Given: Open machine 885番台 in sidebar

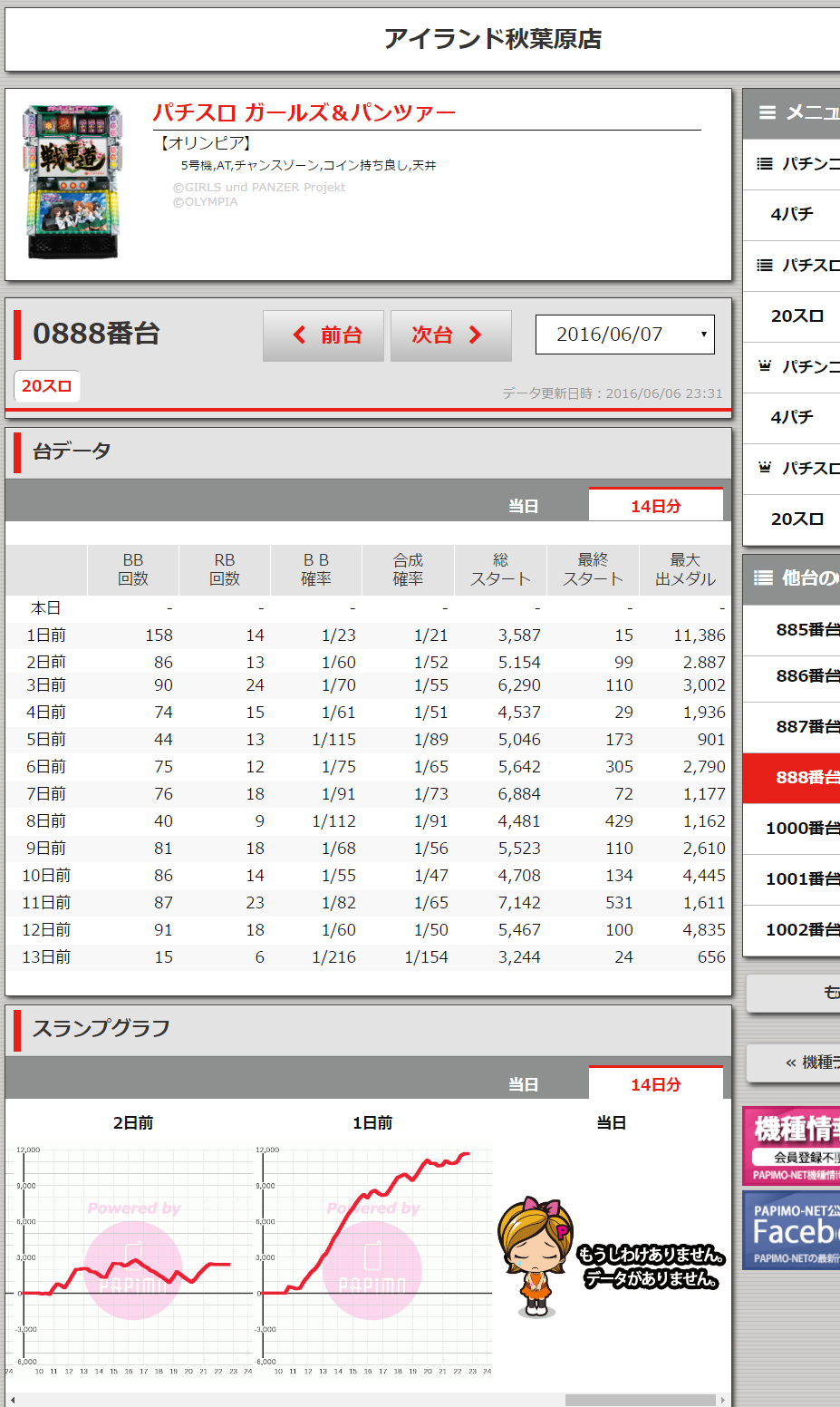Looking at the screenshot, I should point(792,629).
